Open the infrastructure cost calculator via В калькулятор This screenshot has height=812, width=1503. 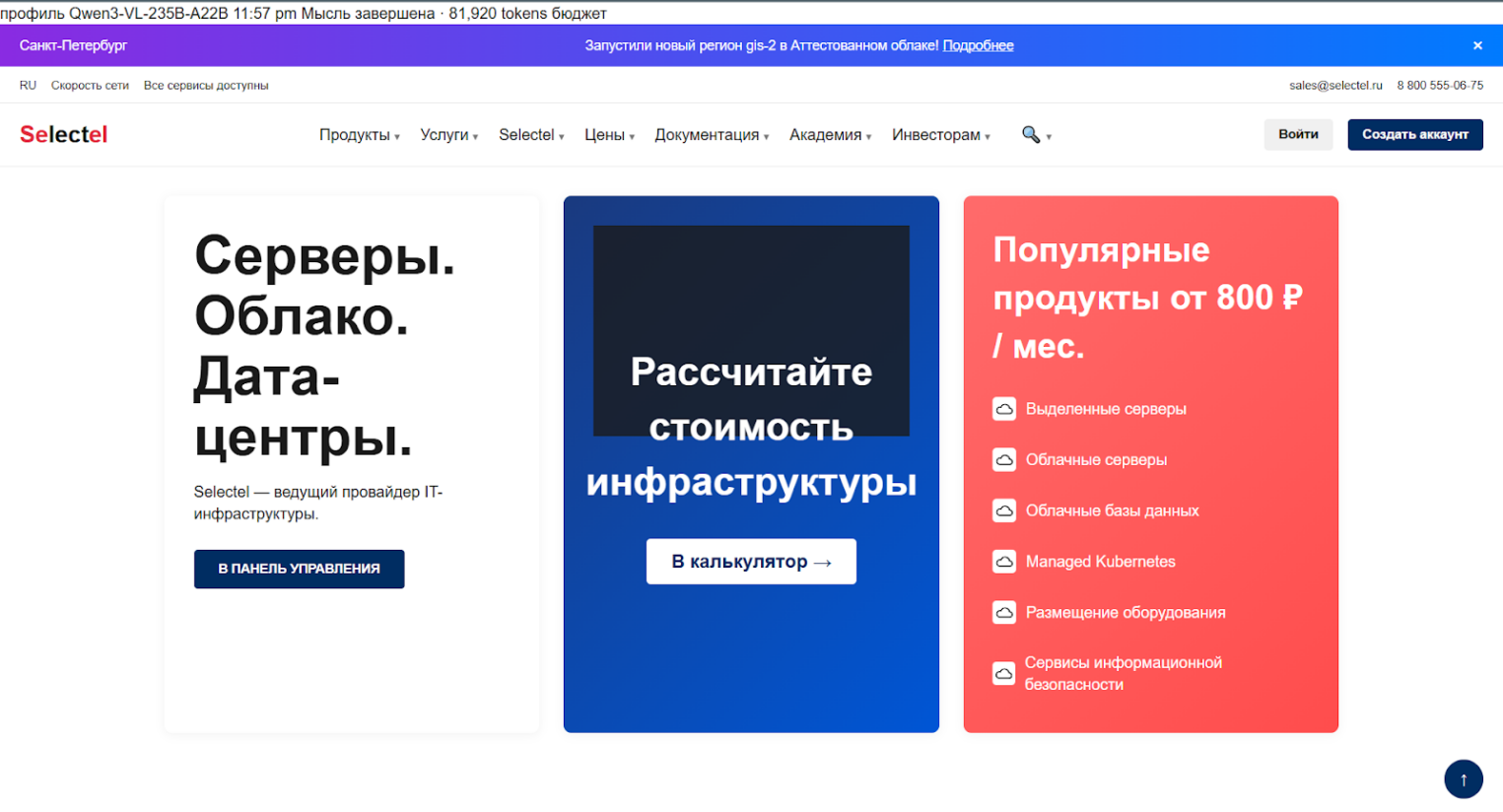[x=750, y=561]
